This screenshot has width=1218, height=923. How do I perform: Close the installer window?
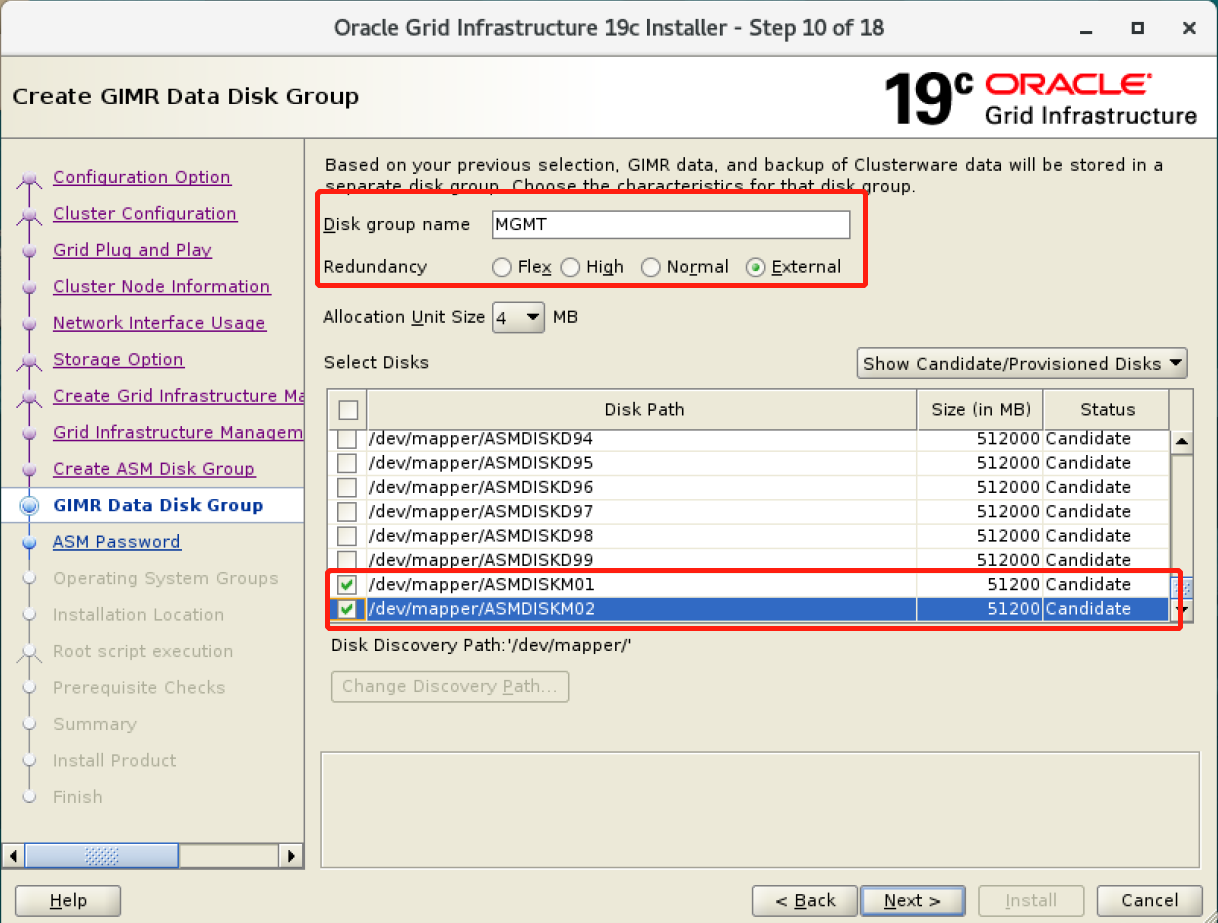pyautogui.click(x=1189, y=28)
